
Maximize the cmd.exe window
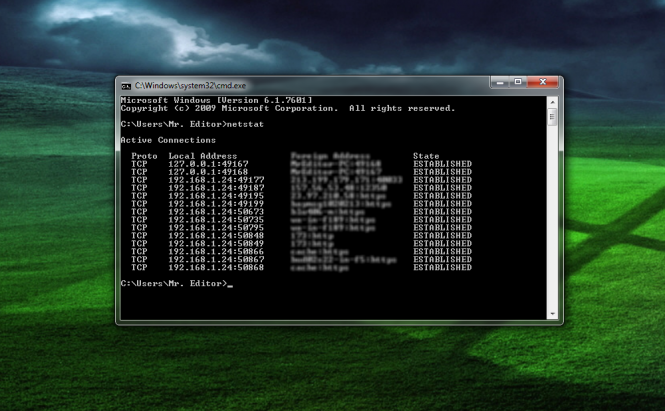518,82
